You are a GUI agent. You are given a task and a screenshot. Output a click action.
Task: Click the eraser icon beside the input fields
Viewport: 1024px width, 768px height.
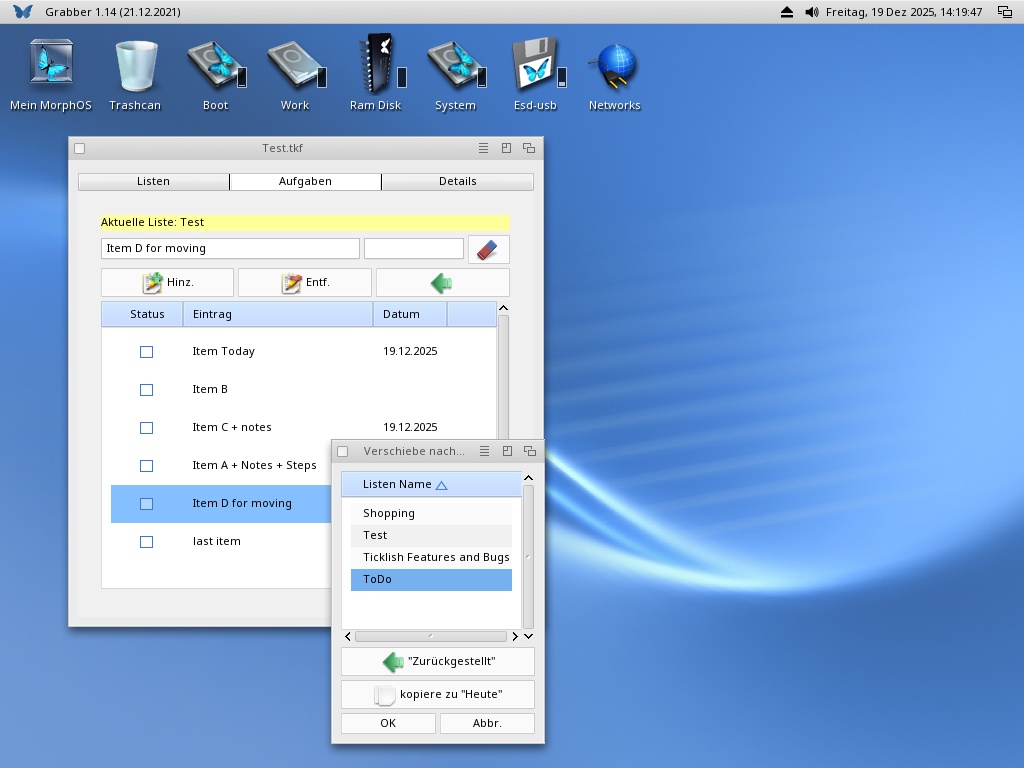click(488, 249)
